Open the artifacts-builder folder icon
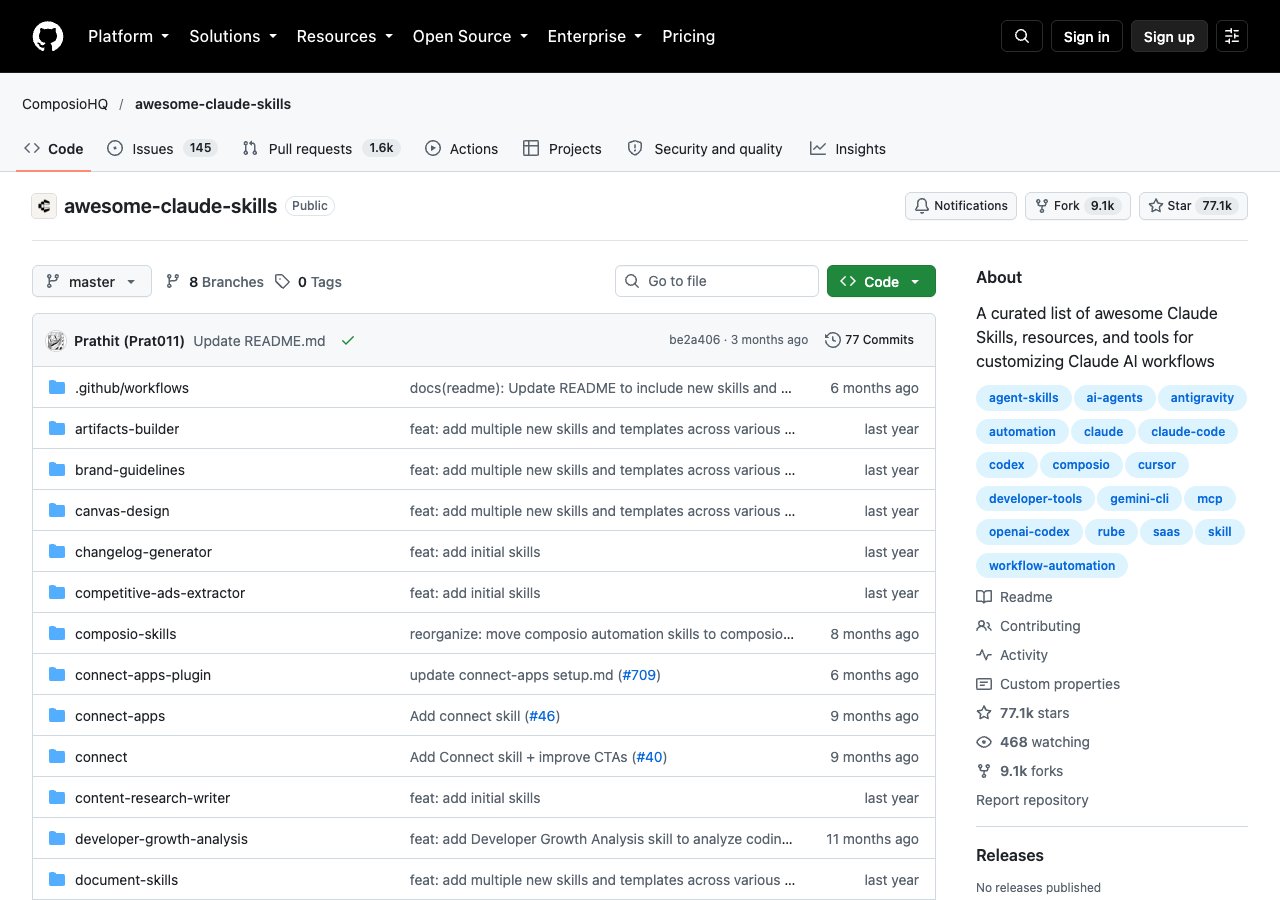The width and height of the screenshot is (1280, 900). (x=57, y=429)
